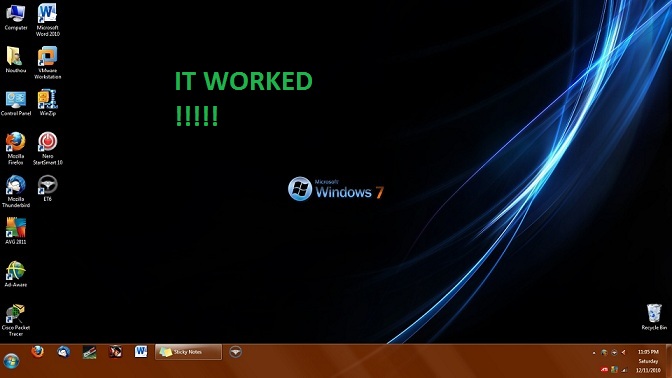
Task: Select the WinZip desktop shortcut
Action: pyautogui.click(x=48, y=102)
